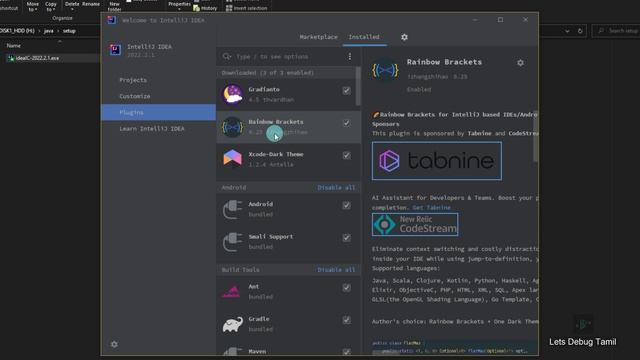Select the Ant plugin icon
This screenshot has width=640, height=360.
232,291
